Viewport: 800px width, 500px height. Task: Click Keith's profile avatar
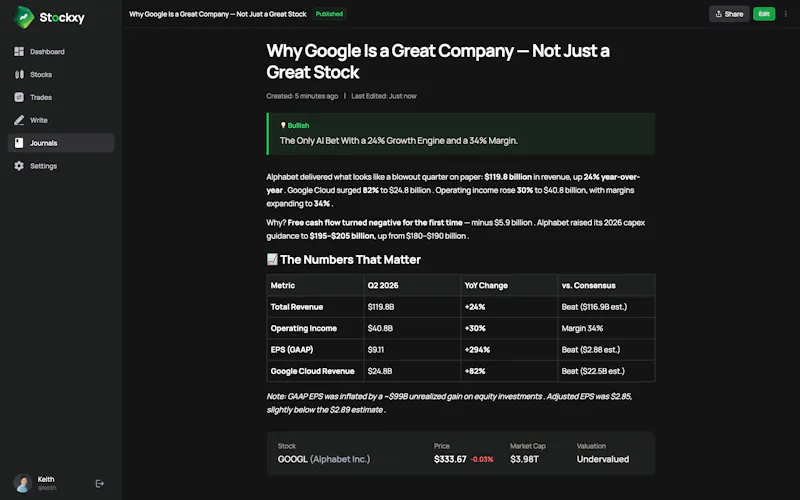tap(22, 483)
